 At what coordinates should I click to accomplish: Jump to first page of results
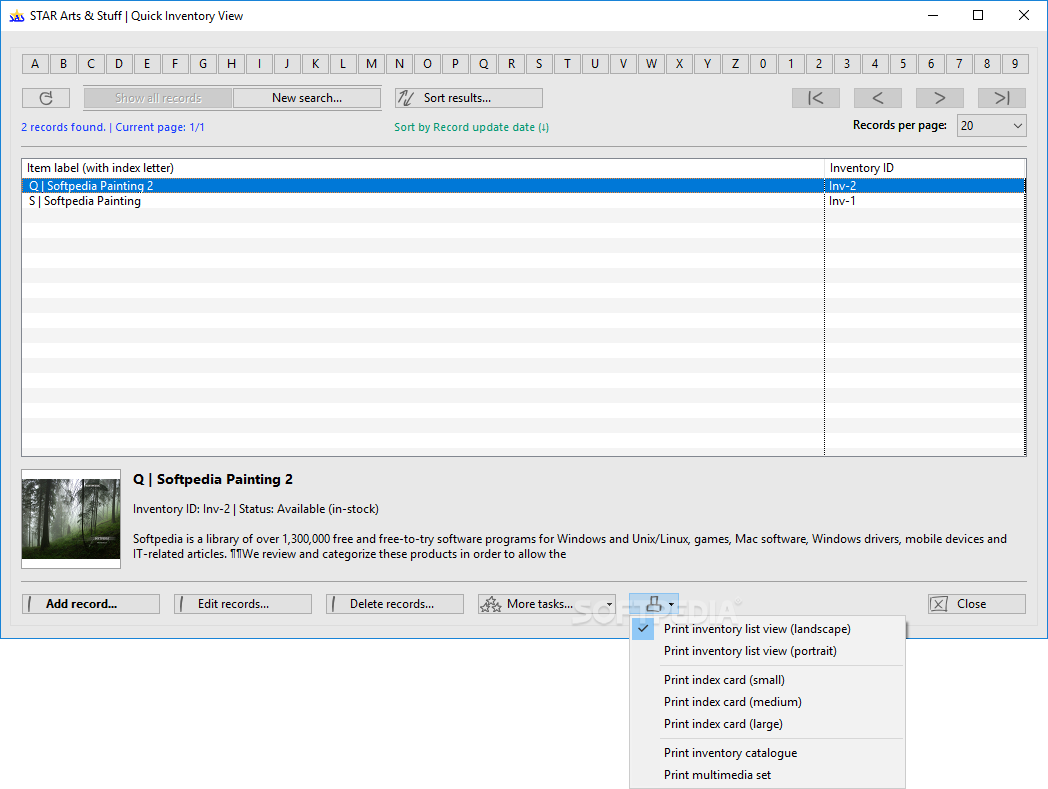[816, 98]
